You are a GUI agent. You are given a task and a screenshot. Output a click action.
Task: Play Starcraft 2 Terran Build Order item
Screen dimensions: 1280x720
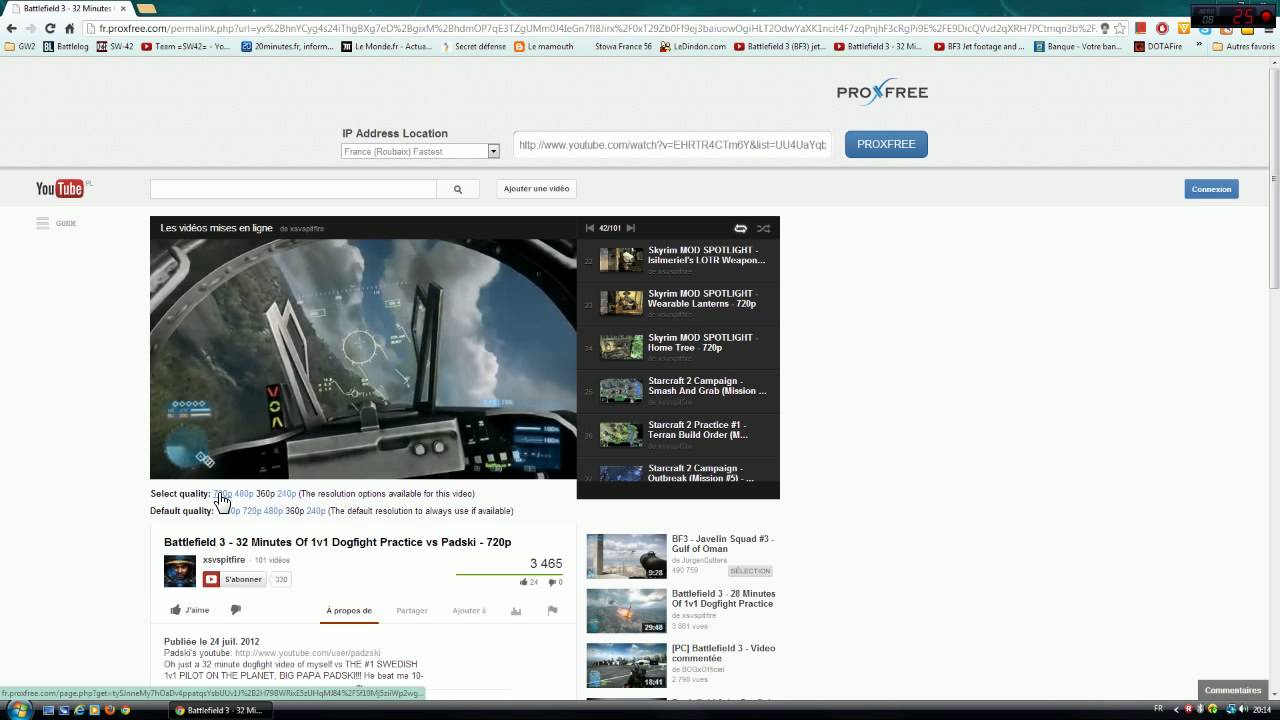tap(680, 433)
